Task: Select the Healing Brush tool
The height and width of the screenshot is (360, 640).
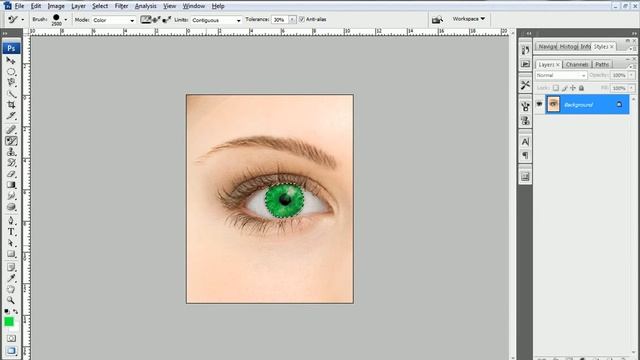Action: [11, 130]
